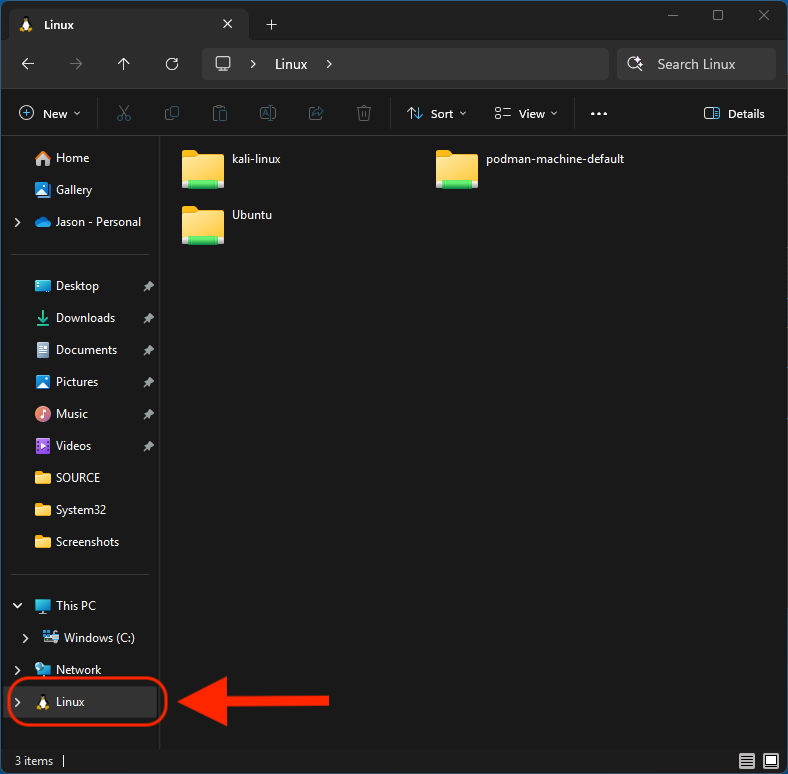Unpin Pictures from quick access
The height and width of the screenshot is (774, 788).
point(148,382)
